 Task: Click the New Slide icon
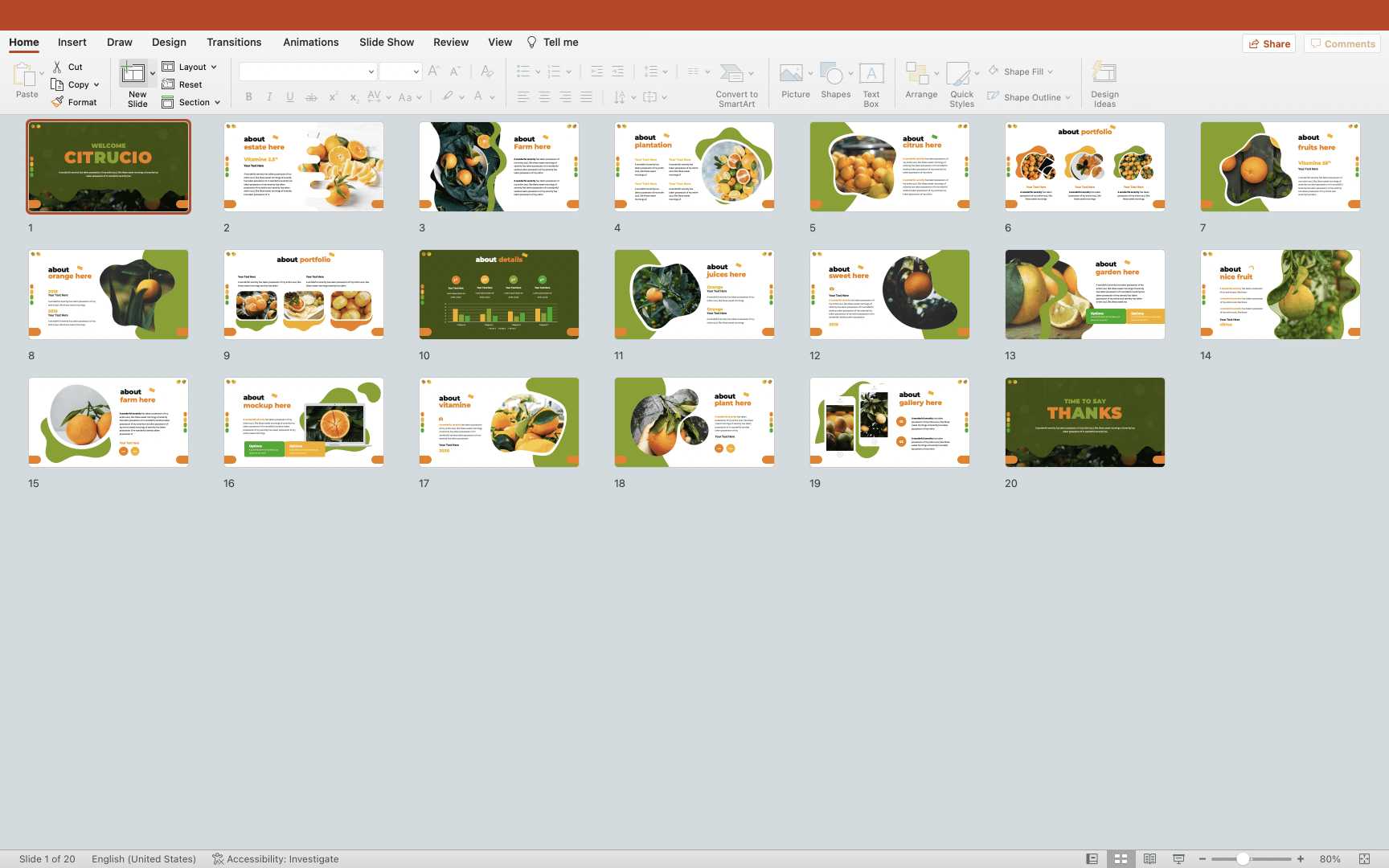[133, 74]
